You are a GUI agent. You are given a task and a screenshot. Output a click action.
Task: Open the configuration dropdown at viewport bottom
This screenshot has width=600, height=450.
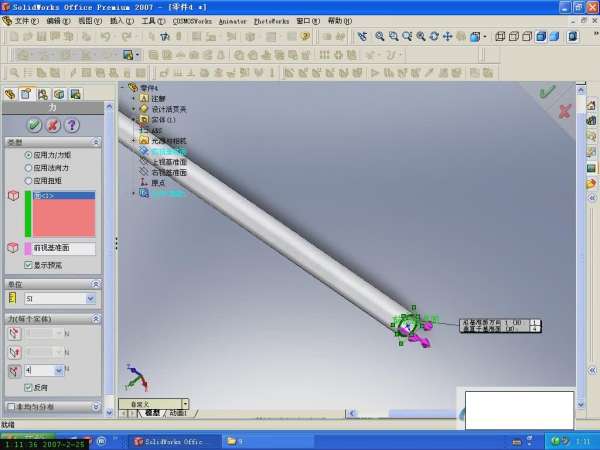185,404
